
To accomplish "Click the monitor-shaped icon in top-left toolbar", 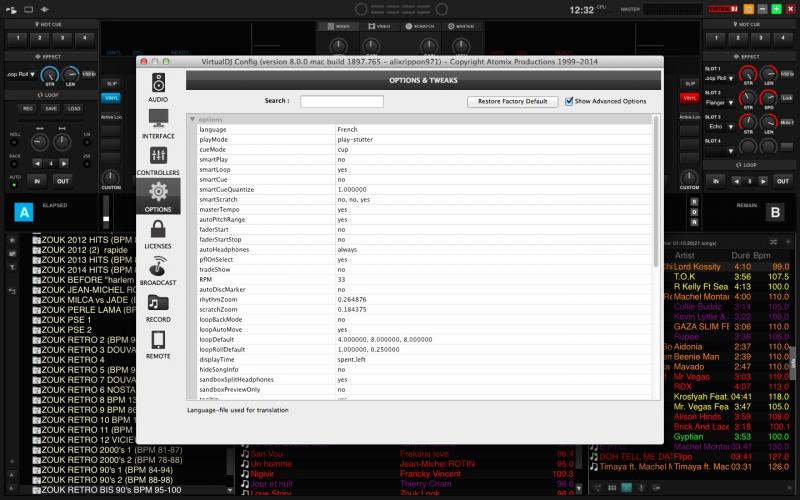I will pyautogui.click(x=29, y=9).
